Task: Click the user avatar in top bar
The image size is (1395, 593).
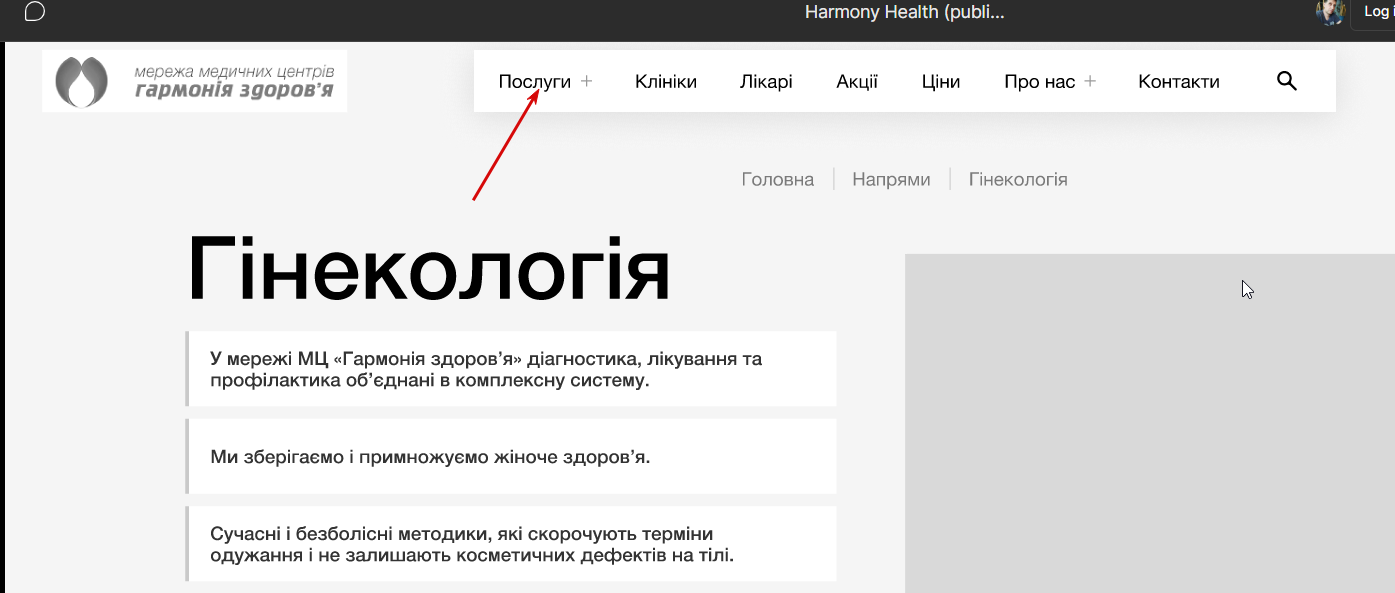Action: click(x=1330, y=12)
